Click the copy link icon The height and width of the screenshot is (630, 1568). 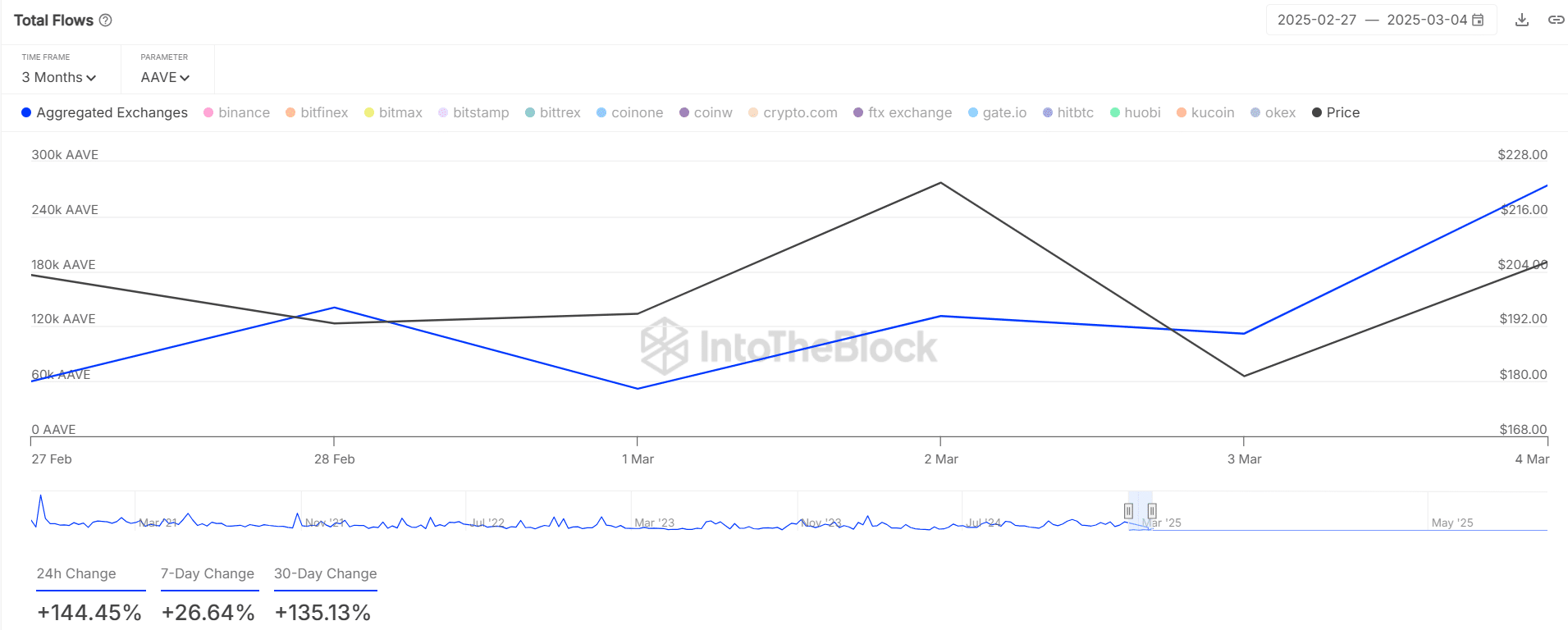(x=1556, y=20)
